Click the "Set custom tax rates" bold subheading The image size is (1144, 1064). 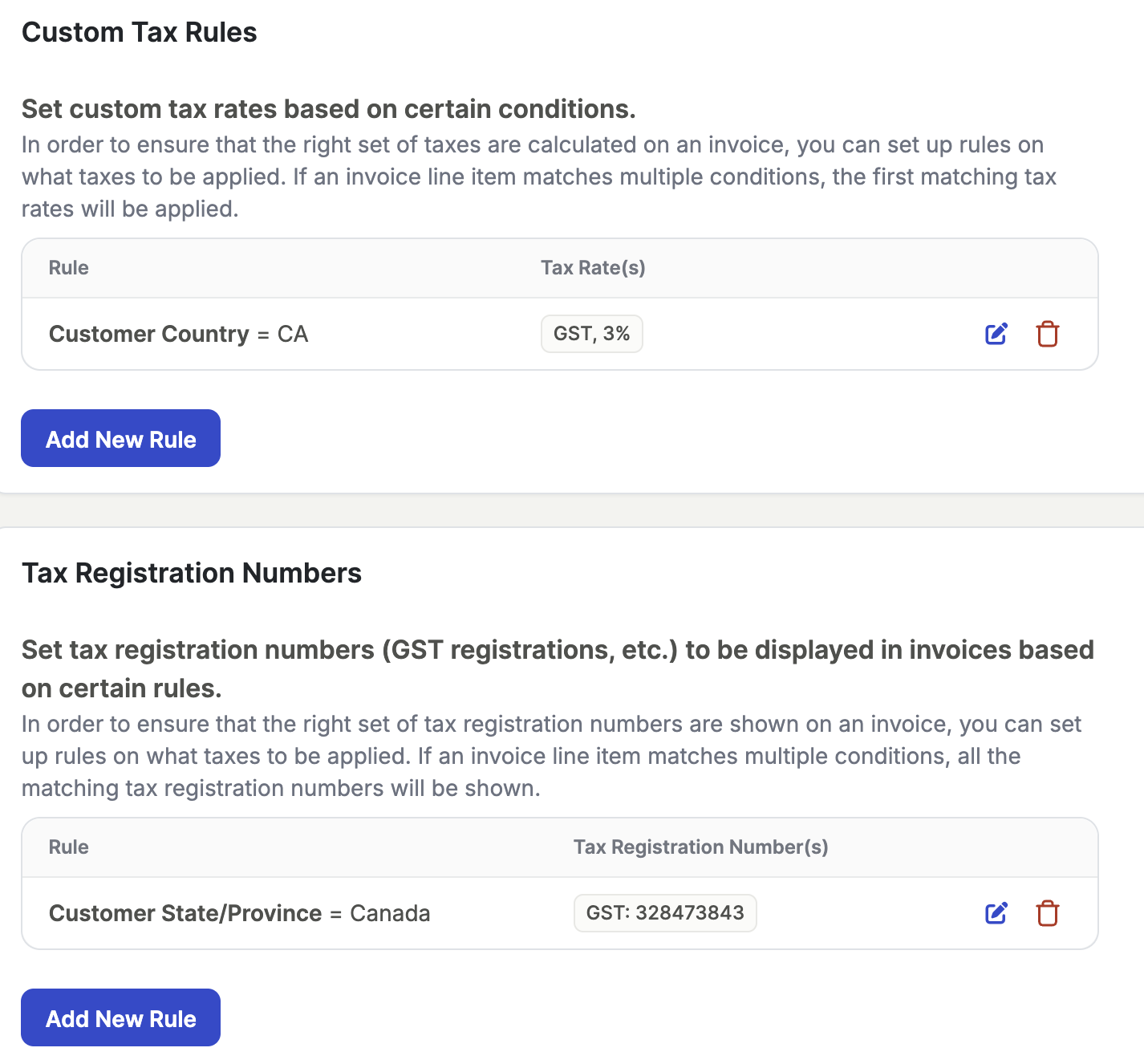[x=329, y=109]
